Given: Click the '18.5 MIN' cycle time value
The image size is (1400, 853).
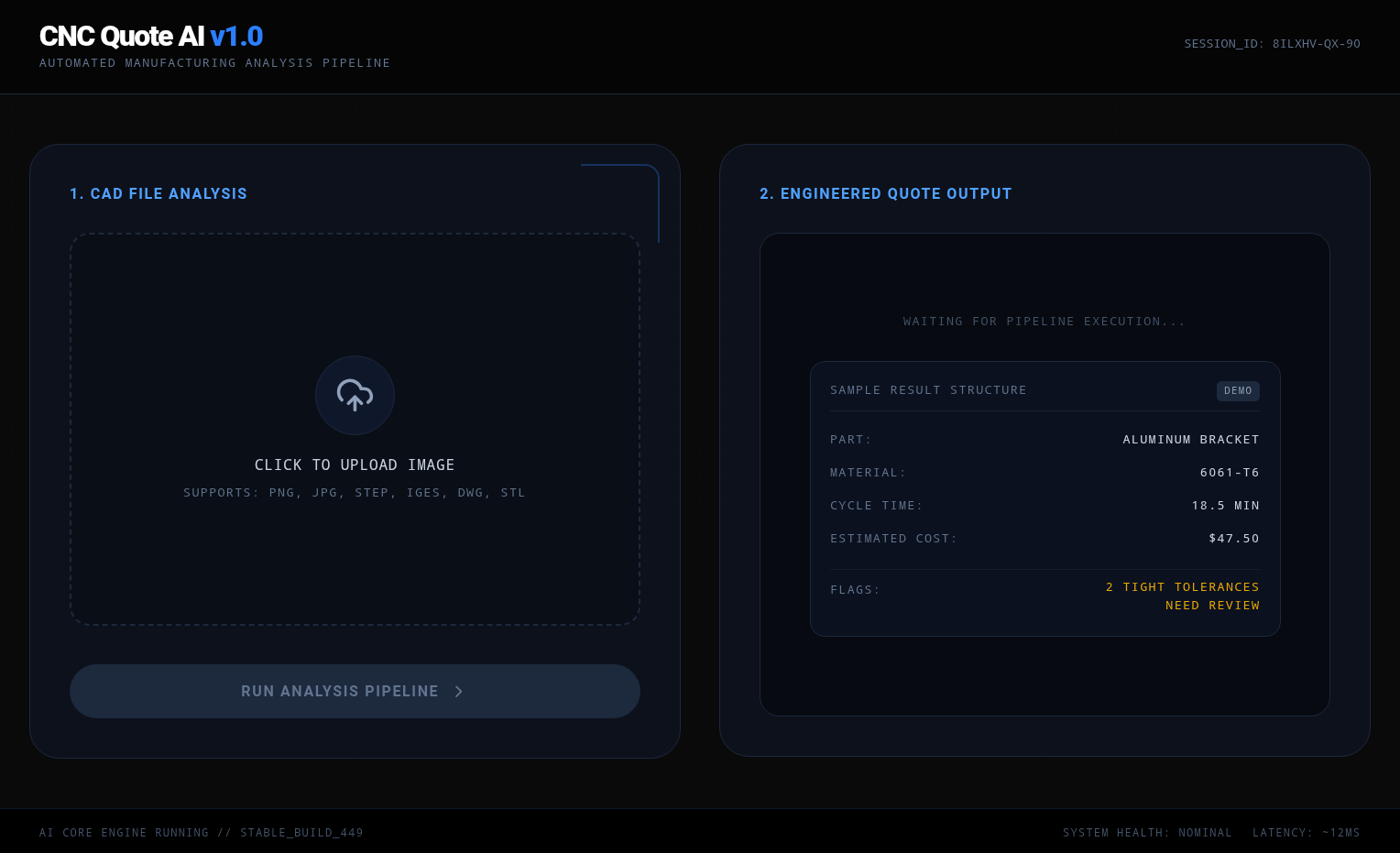Looking at the screenshot, I should point(1225,506).
